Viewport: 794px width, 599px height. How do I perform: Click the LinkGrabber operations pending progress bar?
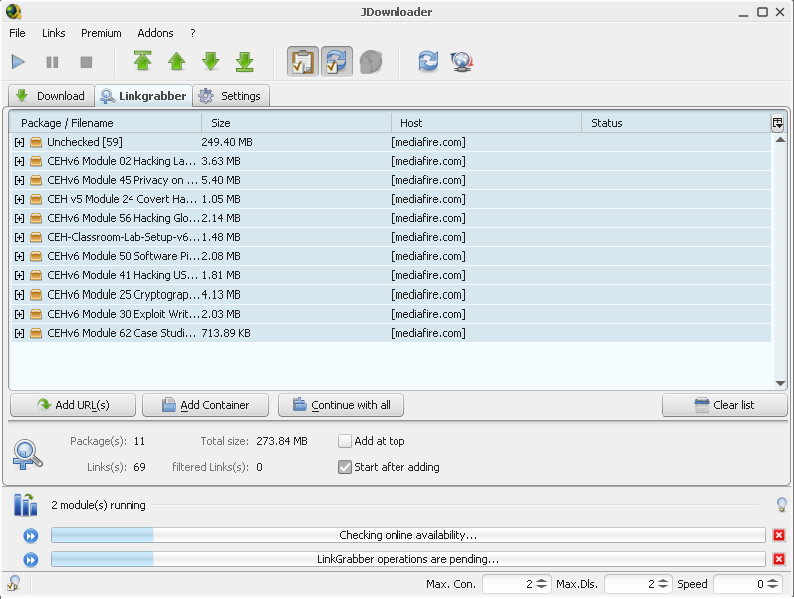tap(408, 559)
